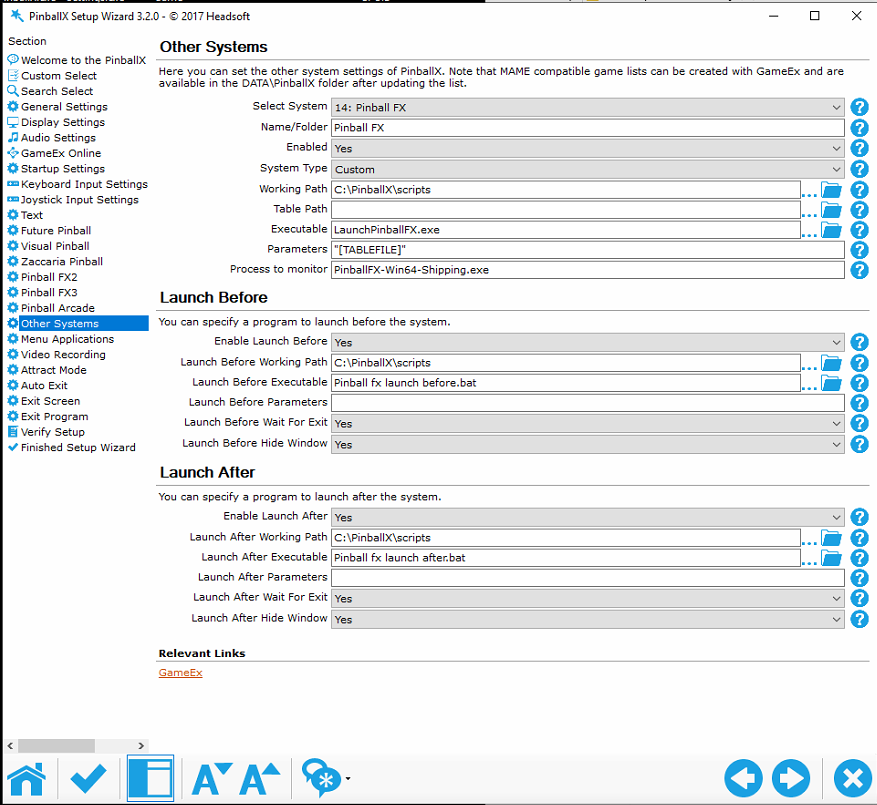Click the decrease font size icon
The height and width of the screenshot is (805, 877).
(x=211, y=778)
